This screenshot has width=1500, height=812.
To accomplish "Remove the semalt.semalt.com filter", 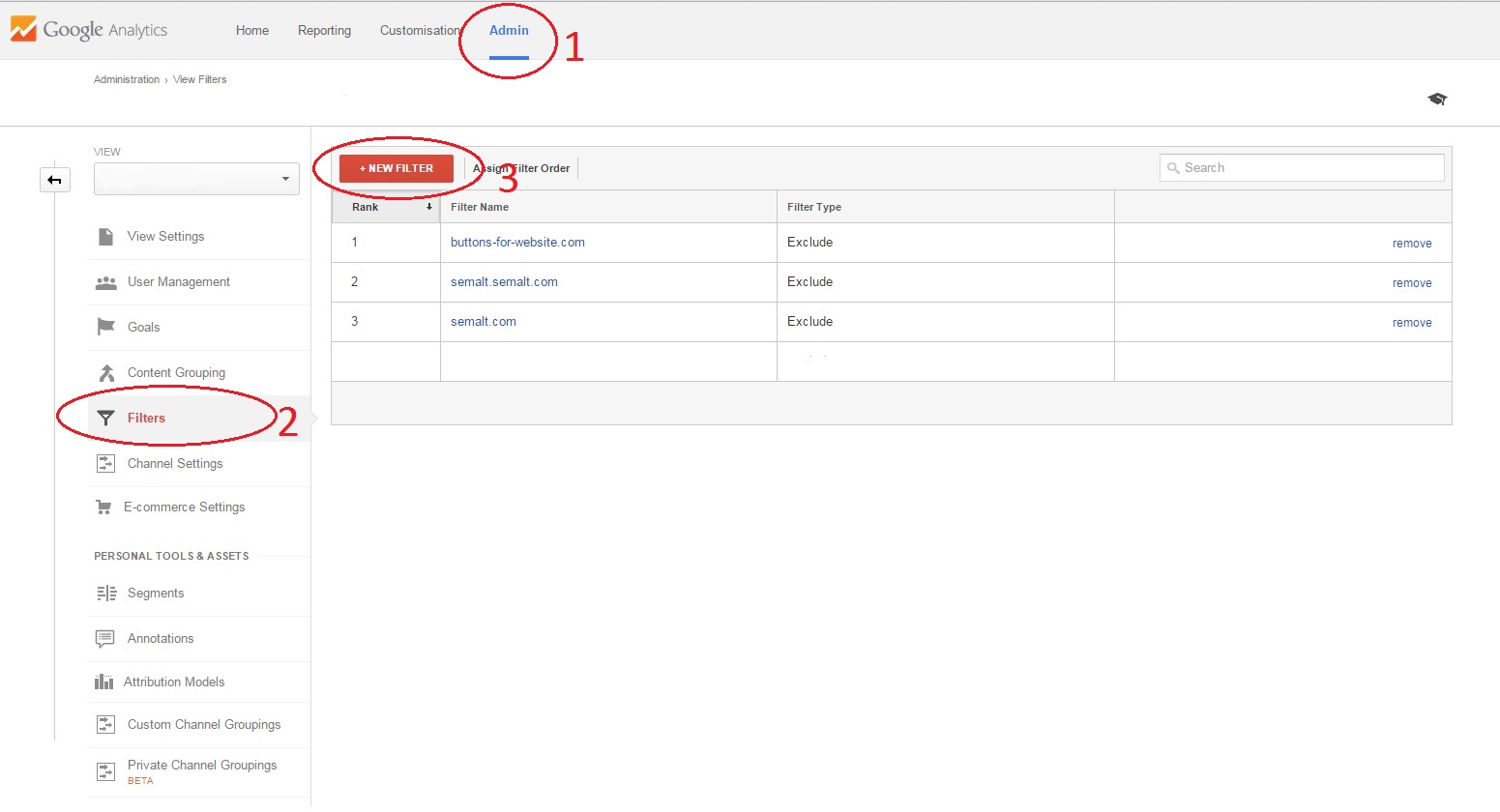I will tap(1412, 283).
